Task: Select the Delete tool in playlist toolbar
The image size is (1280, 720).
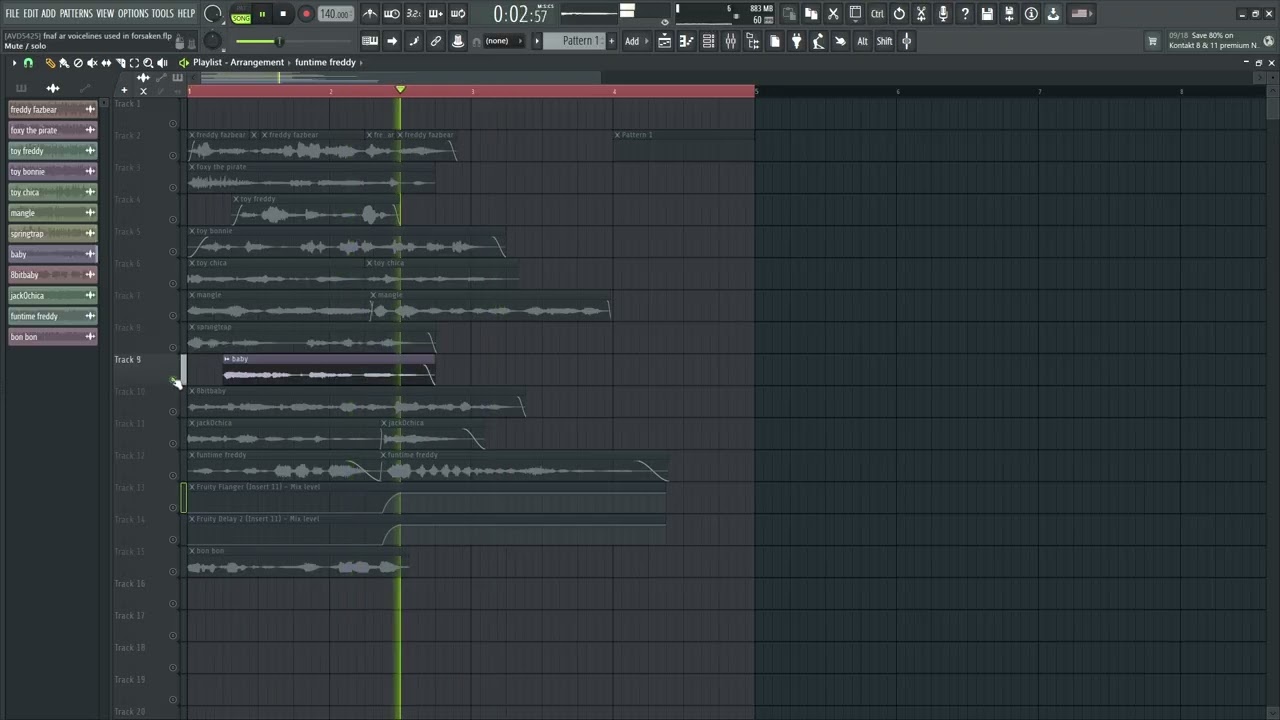Action: tap(78, 63)
